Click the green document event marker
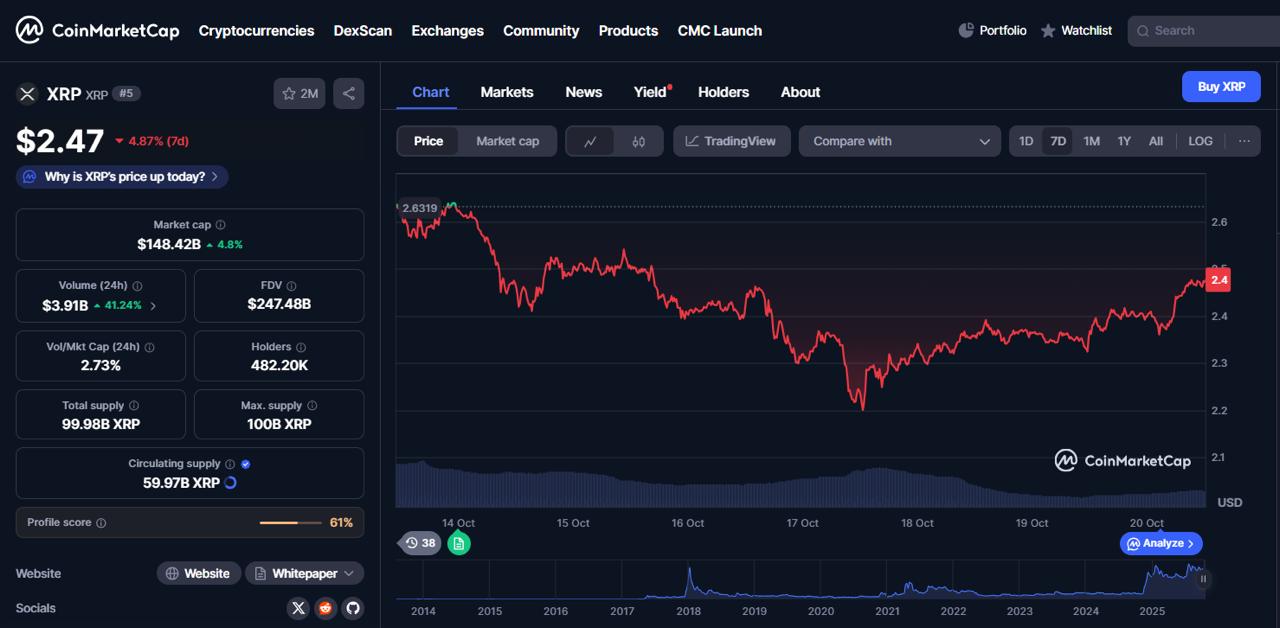1280x628 pixels. click(x=458, y=543)
